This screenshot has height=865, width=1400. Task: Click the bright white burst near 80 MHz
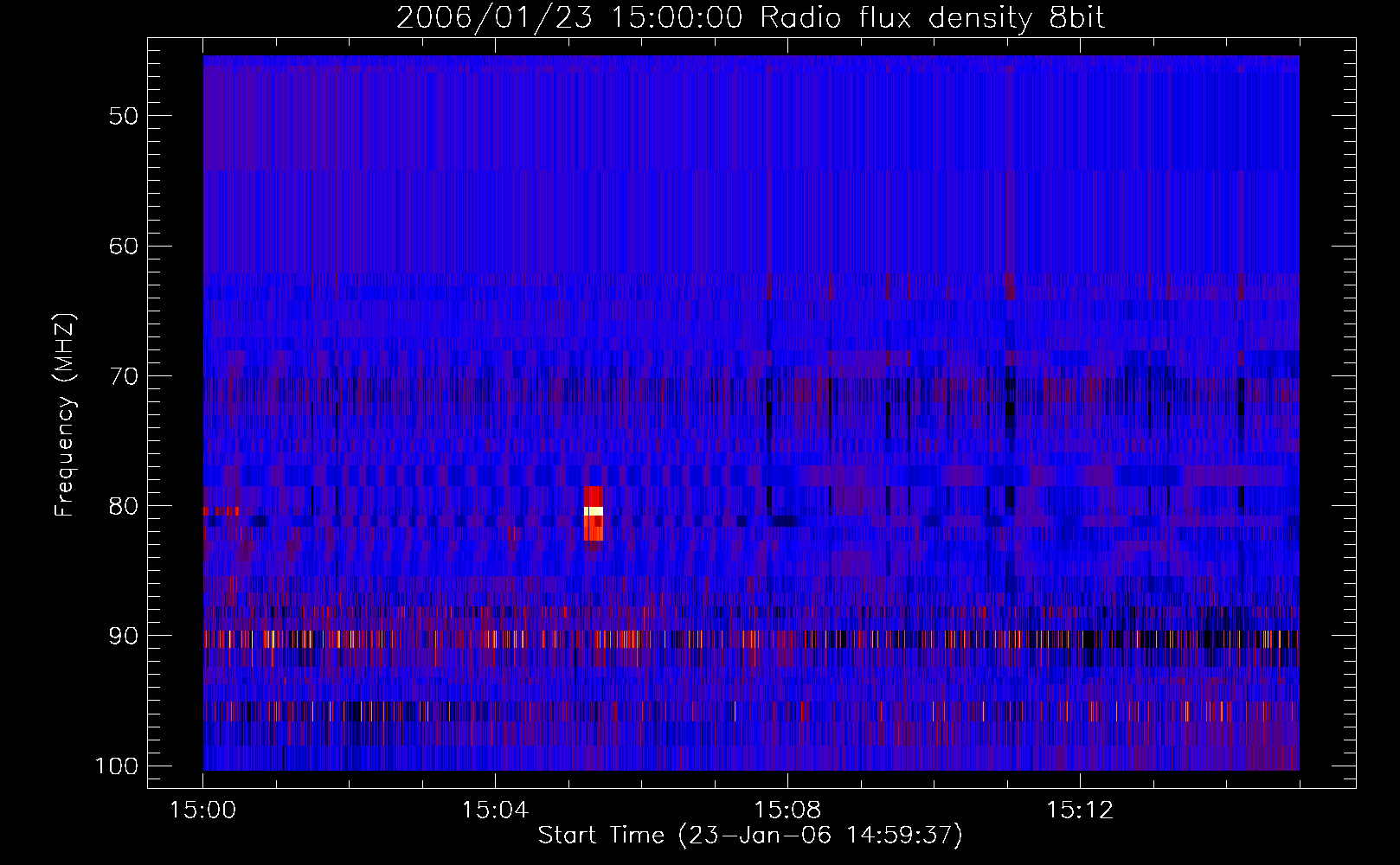(594, 511)
